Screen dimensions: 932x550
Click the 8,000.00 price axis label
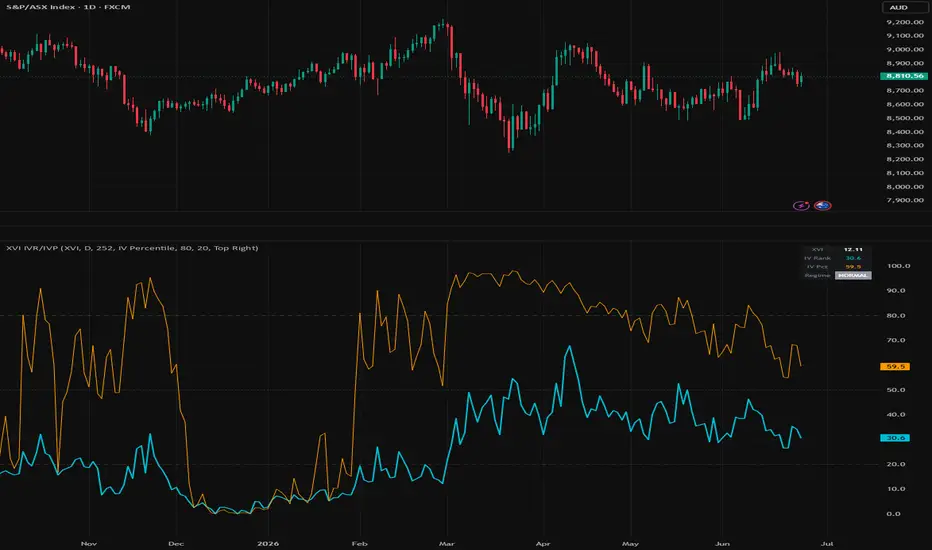(905, 187)
